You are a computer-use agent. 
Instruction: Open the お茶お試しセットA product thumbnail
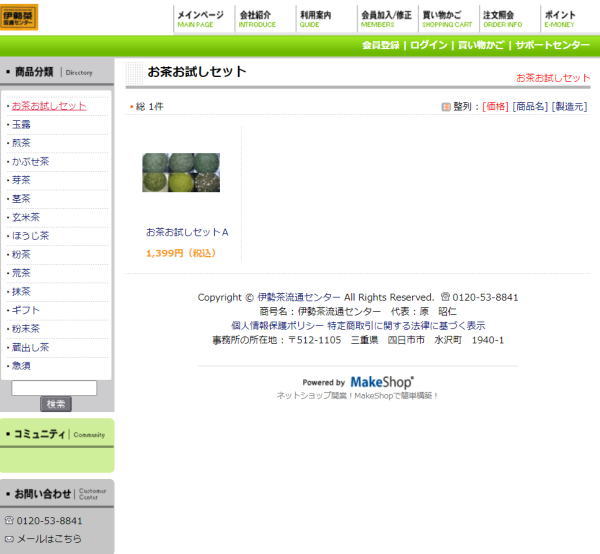click(181, 172)
